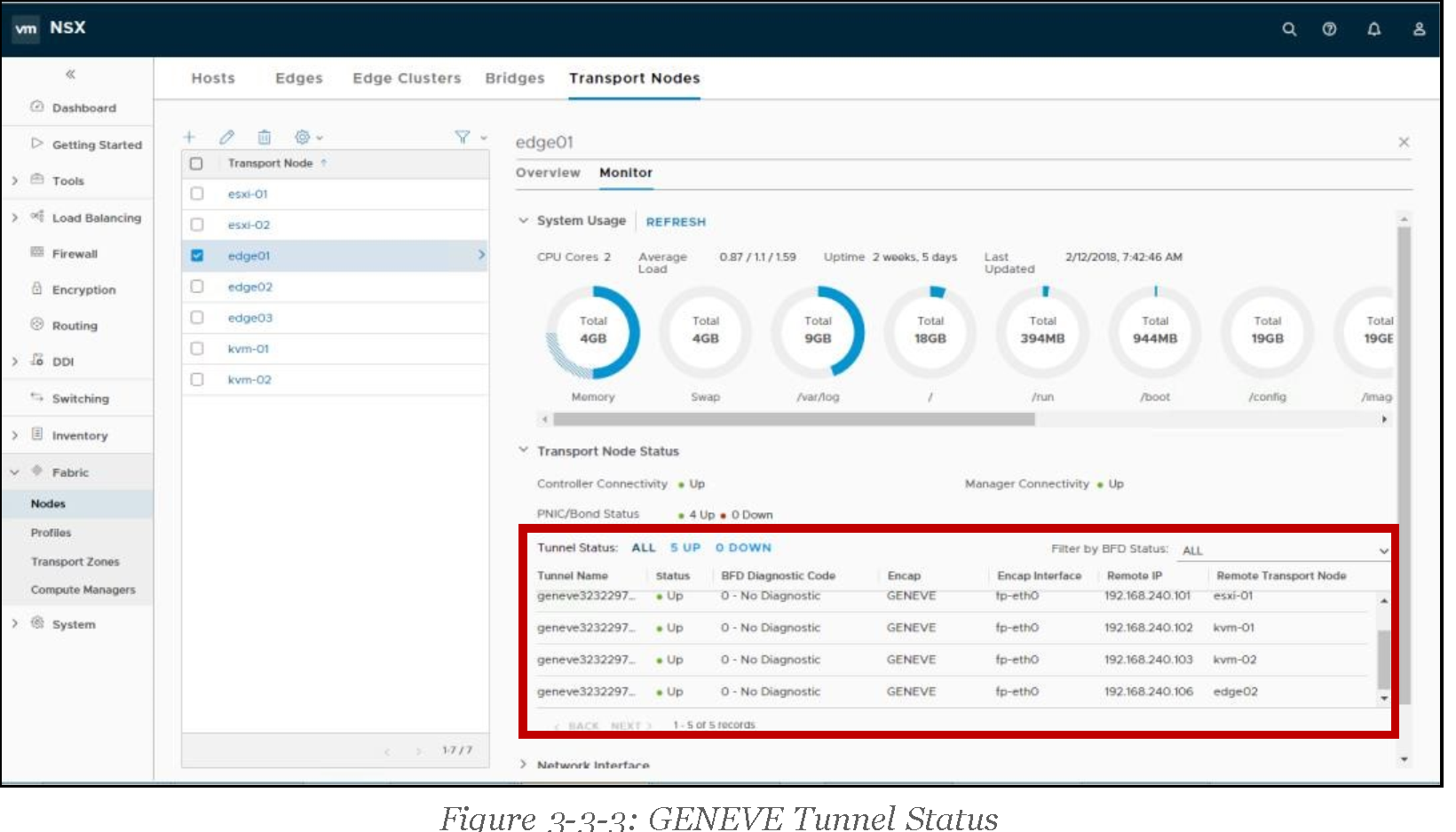1456x832 pixels.
Task: Toggle the select-all Transport Node checkbox
Action: pos(197,163)
